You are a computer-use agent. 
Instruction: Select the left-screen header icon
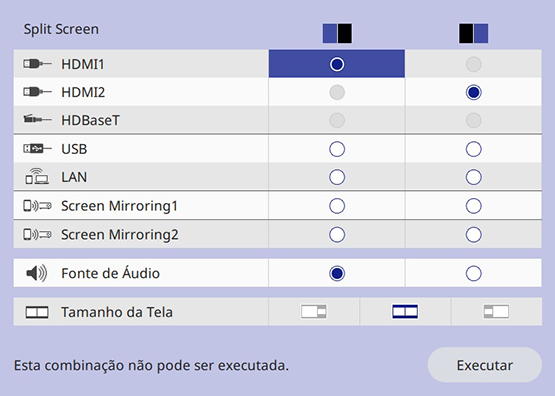337,34
